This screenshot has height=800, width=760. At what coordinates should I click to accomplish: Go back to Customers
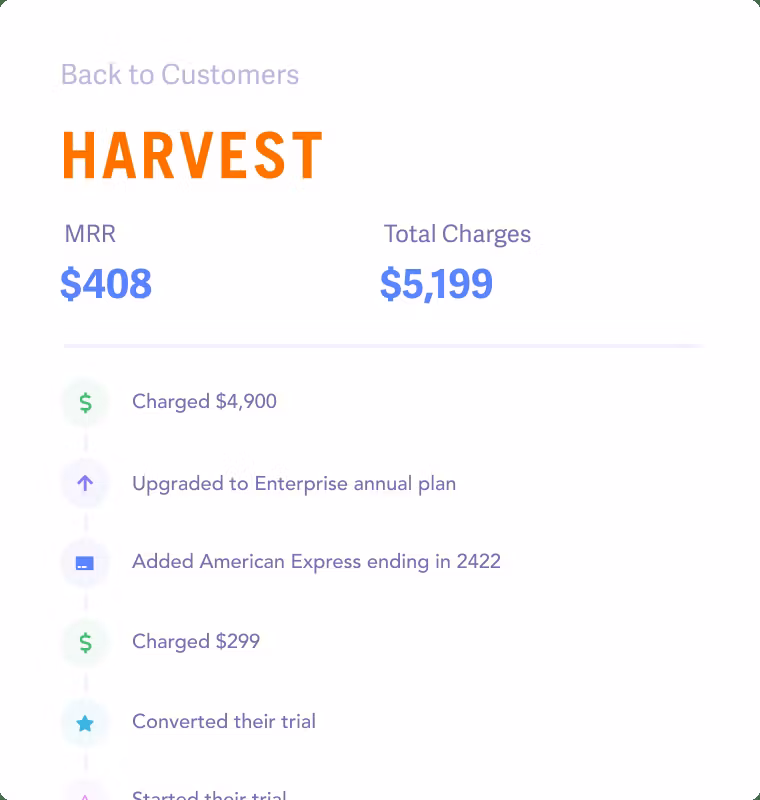[180, 75]
